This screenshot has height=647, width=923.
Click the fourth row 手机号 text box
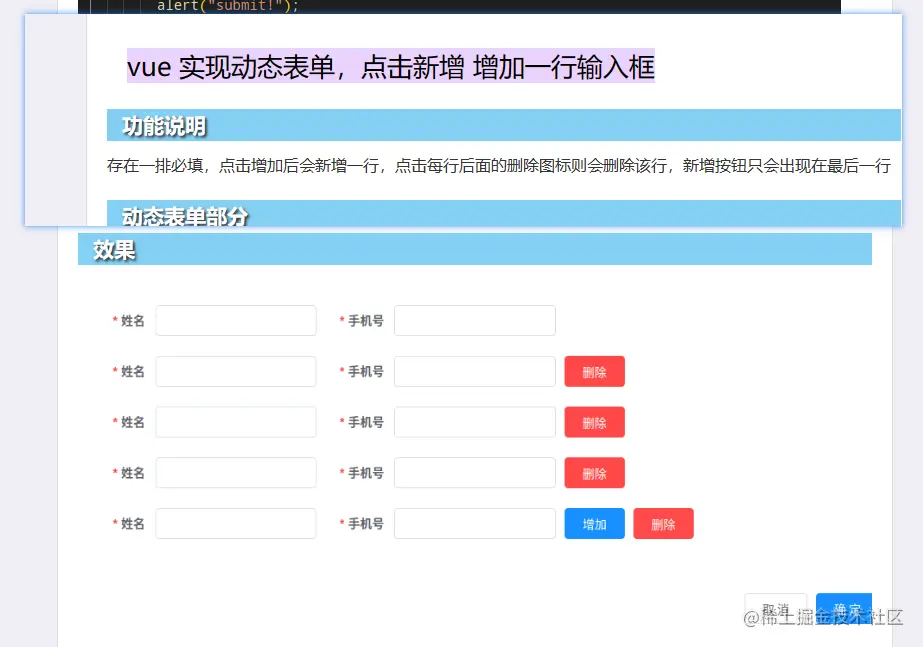(x=475, y=472)
